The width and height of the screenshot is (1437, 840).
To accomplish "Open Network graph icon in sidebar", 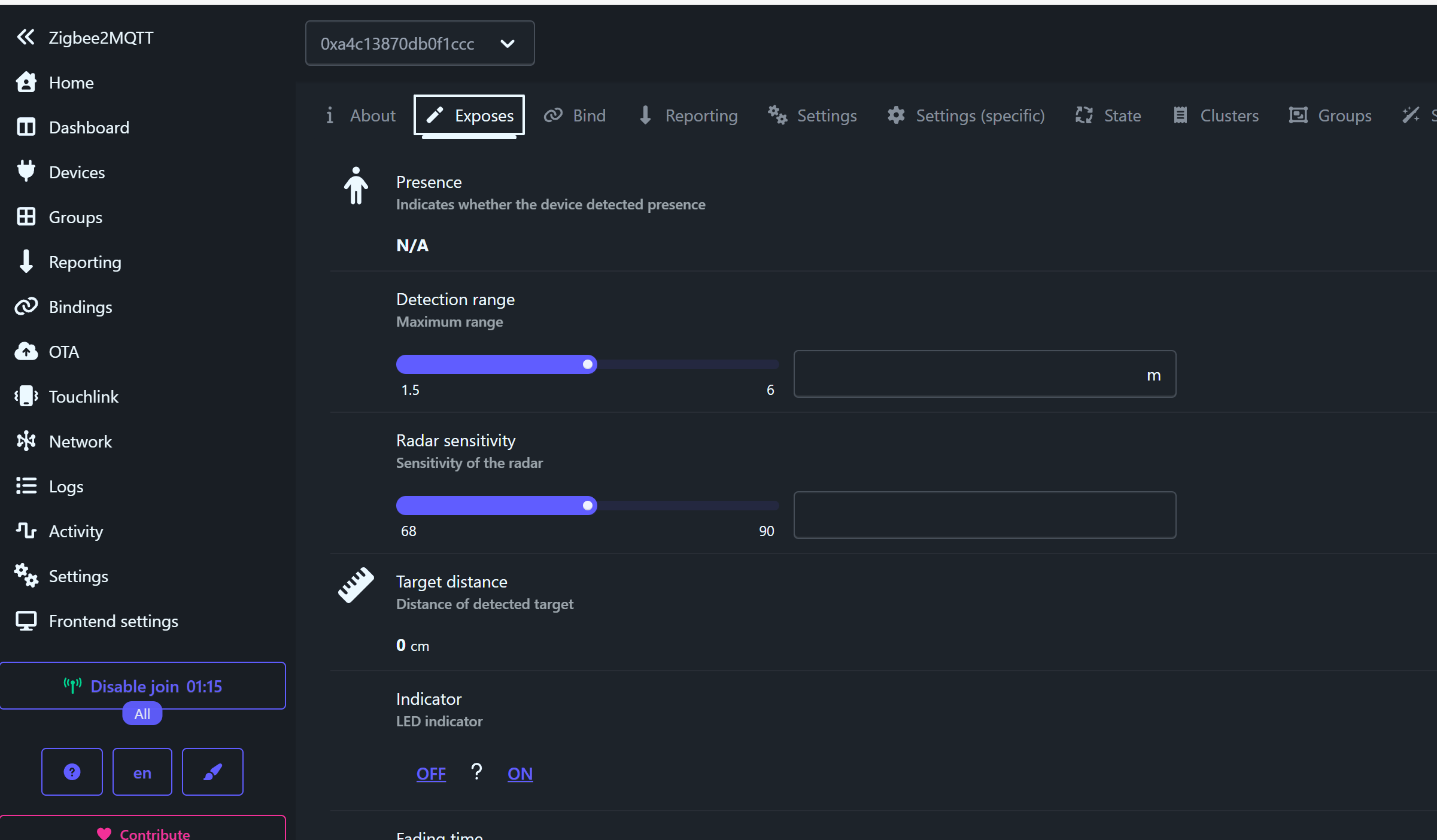I will [26, 441].
